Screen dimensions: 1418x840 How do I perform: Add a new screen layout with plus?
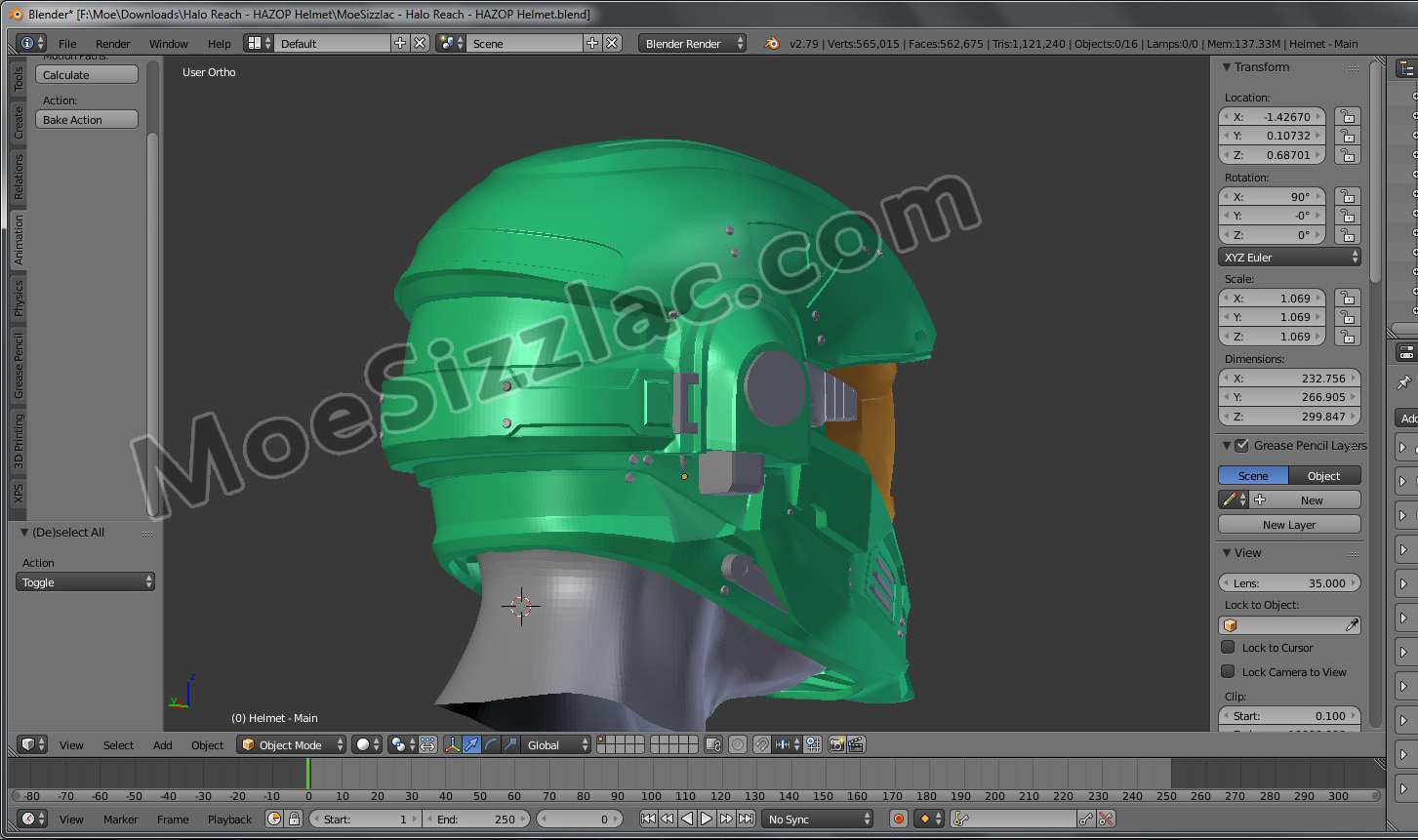(x=400, y=43)
